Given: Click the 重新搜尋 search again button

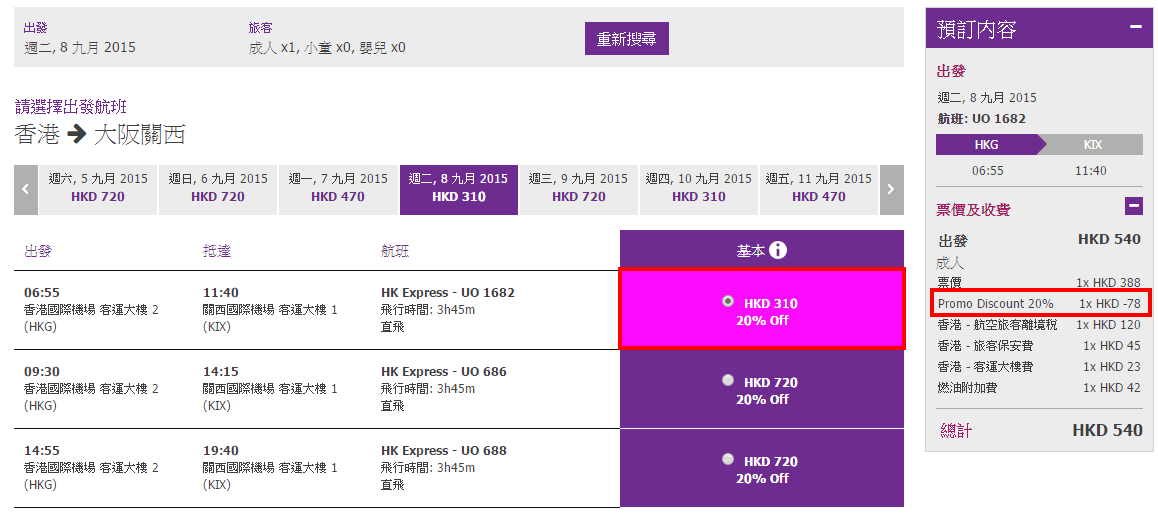Looking at the screenshot, I should 626,39.
